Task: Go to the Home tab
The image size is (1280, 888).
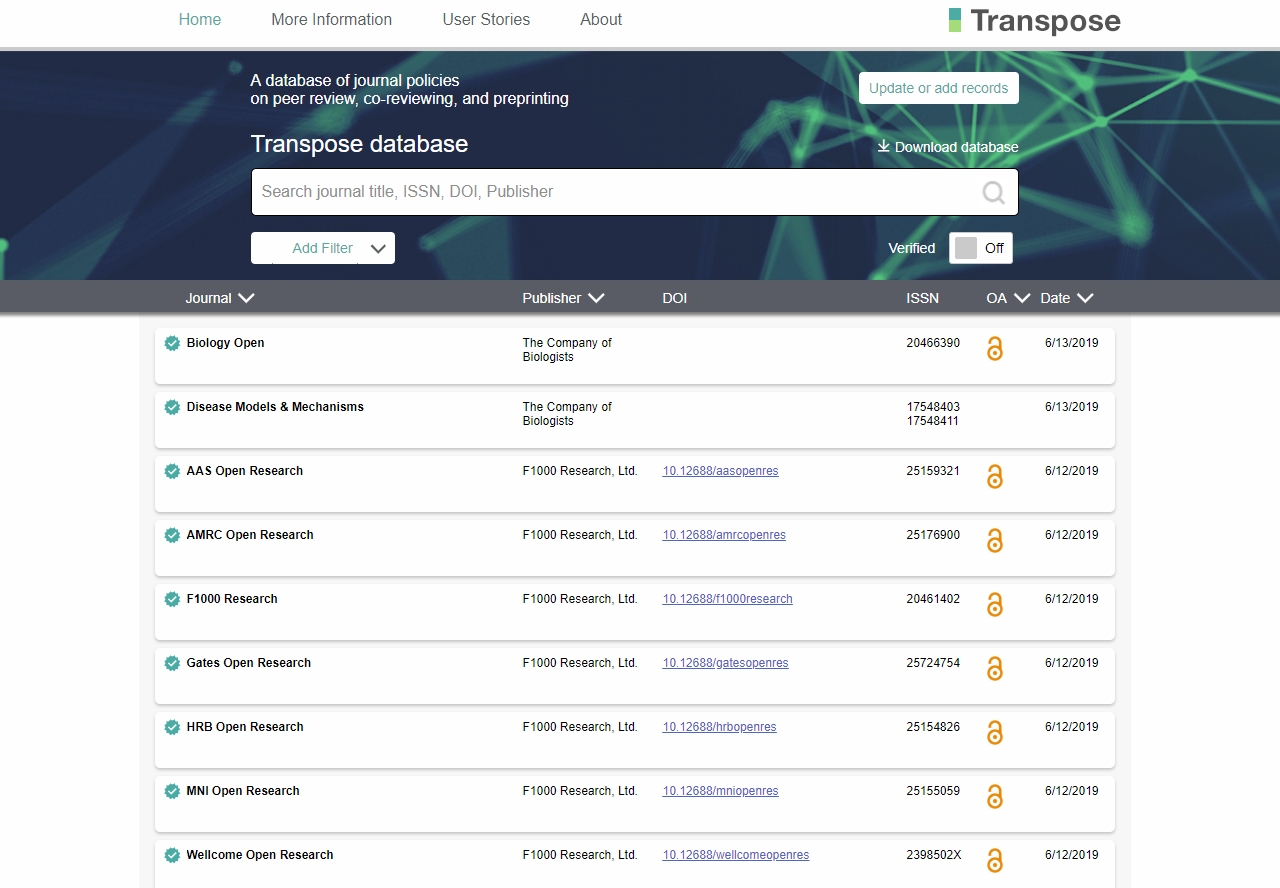Action: pos(200,19)
